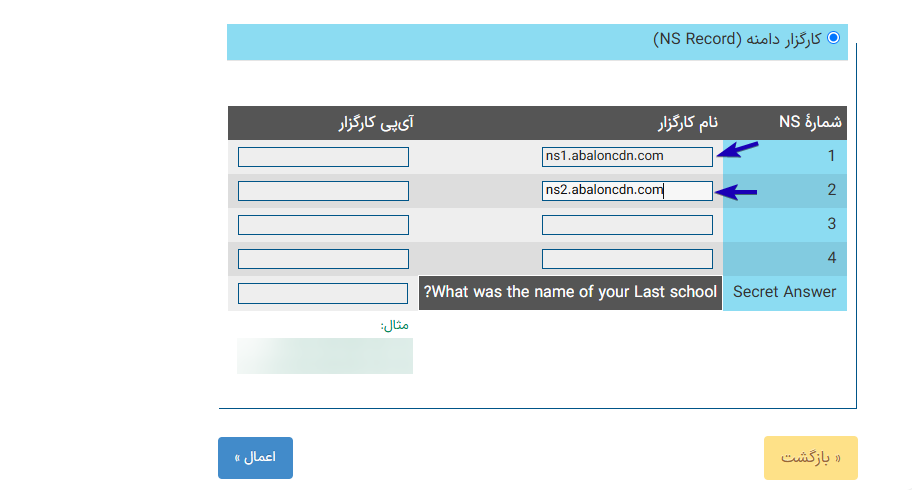Click the شمارهٔ NS column header
The image size is (912, 490).
coord(810,122)
